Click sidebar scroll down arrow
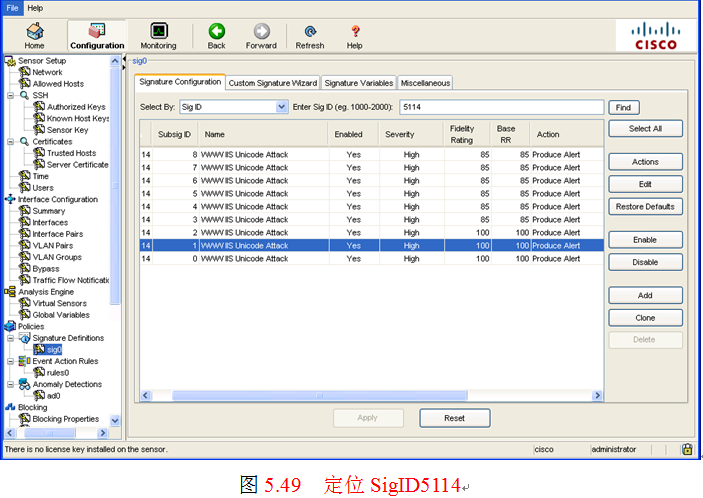This screenshot has width=703, height=498. click(115, 420)
